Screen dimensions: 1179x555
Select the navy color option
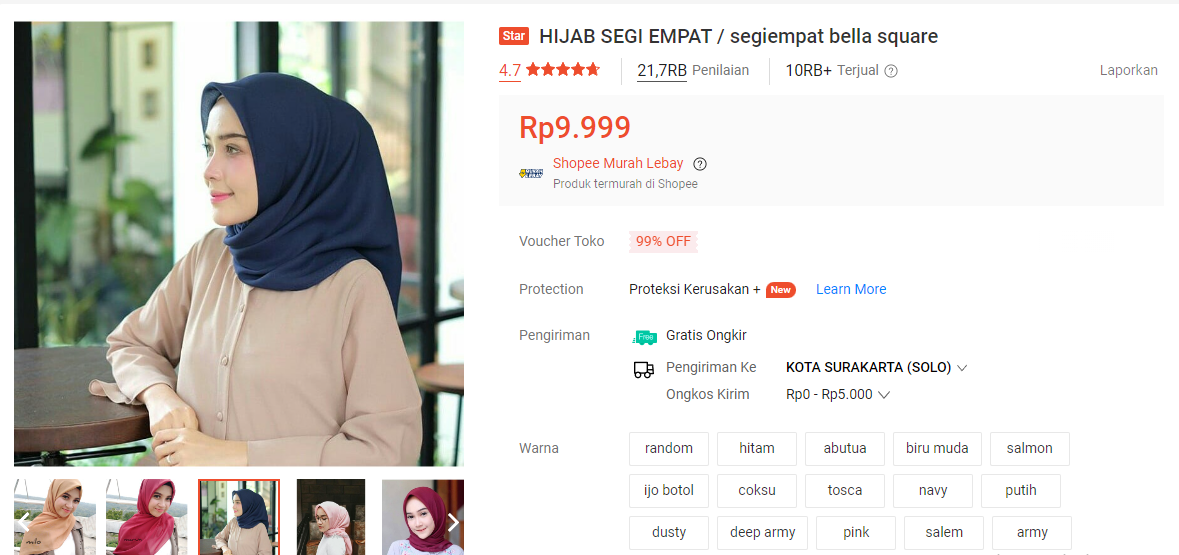tap(933, 490)
